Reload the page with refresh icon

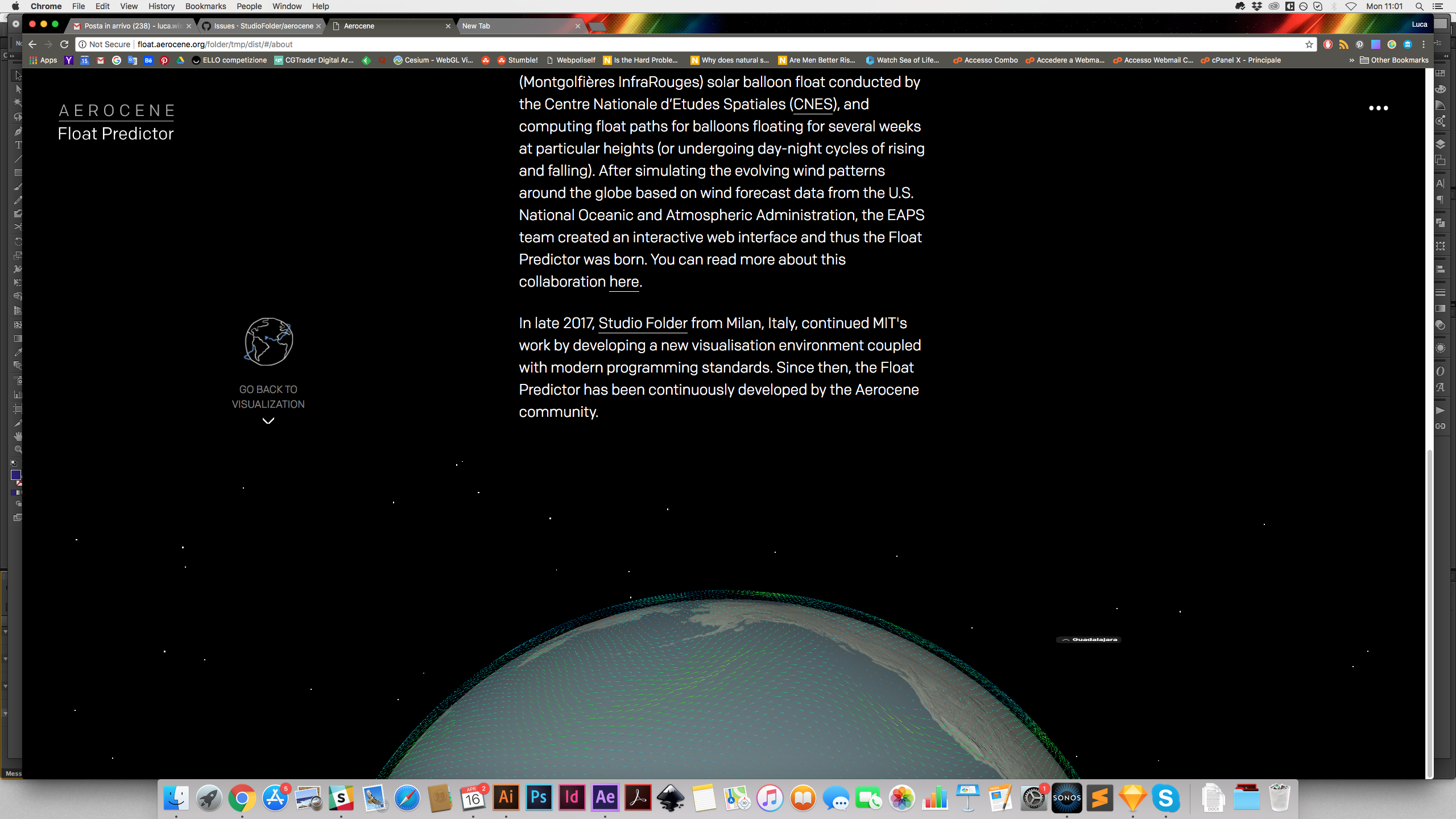(64, 44)
